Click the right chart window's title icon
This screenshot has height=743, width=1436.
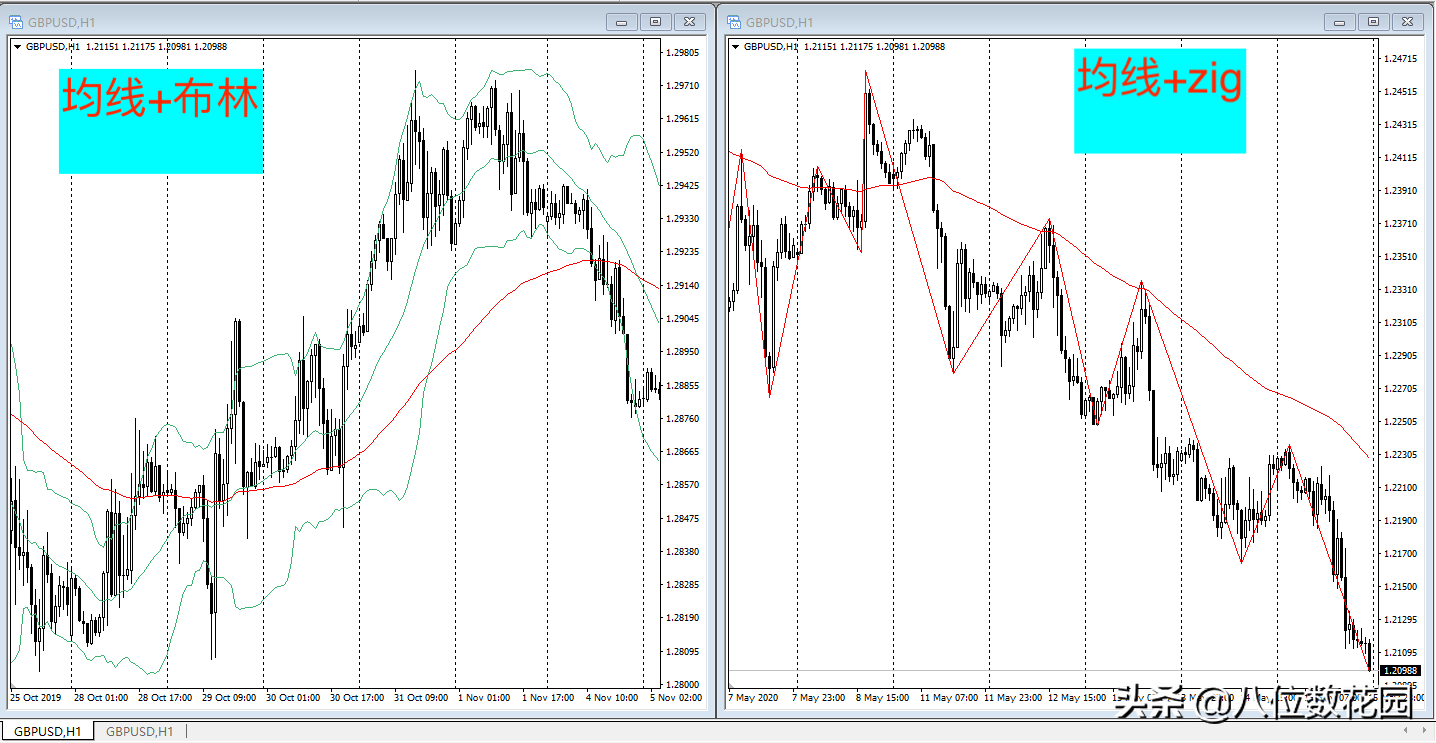point(733,22)
